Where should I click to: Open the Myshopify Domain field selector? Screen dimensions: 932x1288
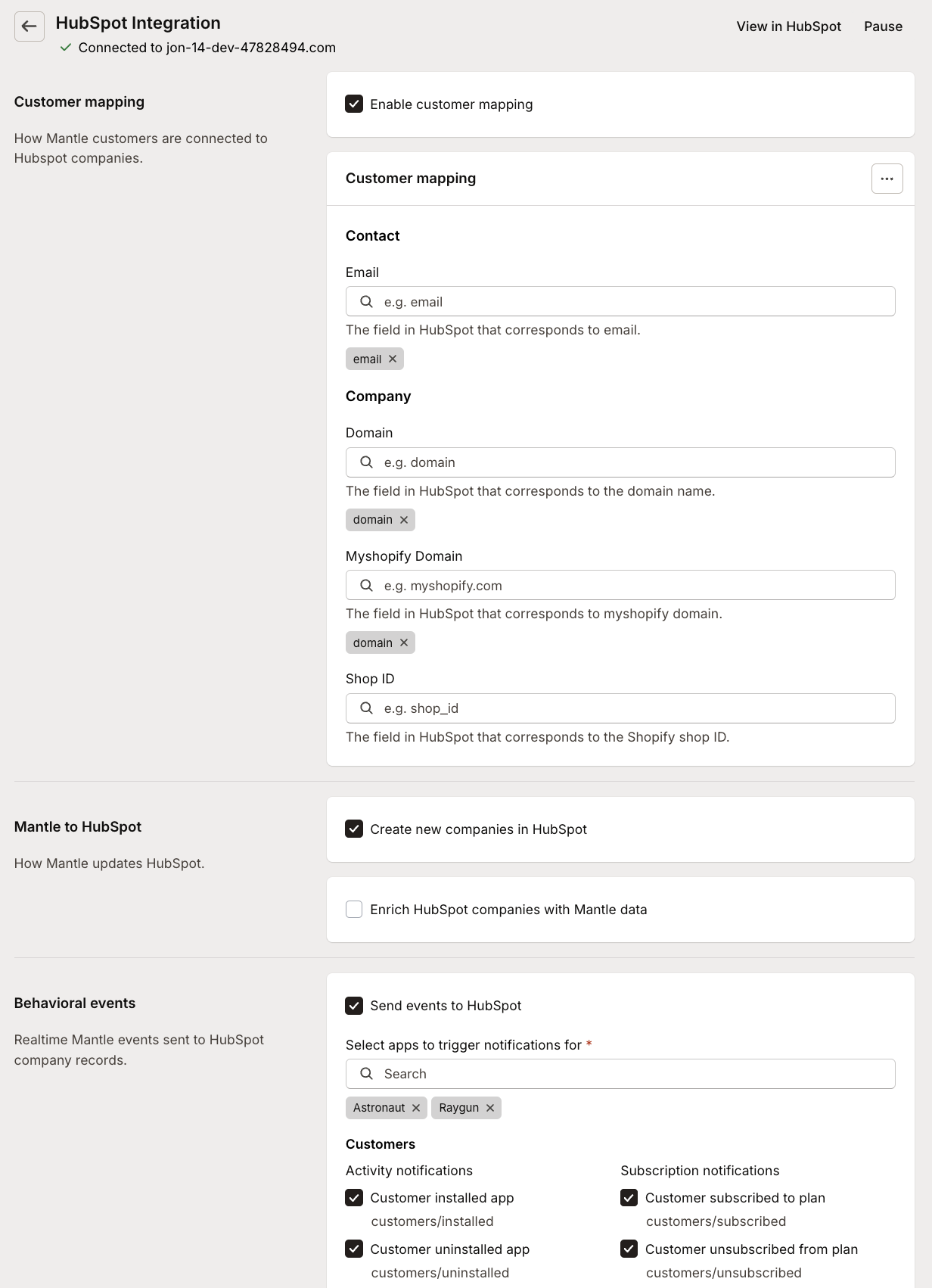[x=620, y=584]
